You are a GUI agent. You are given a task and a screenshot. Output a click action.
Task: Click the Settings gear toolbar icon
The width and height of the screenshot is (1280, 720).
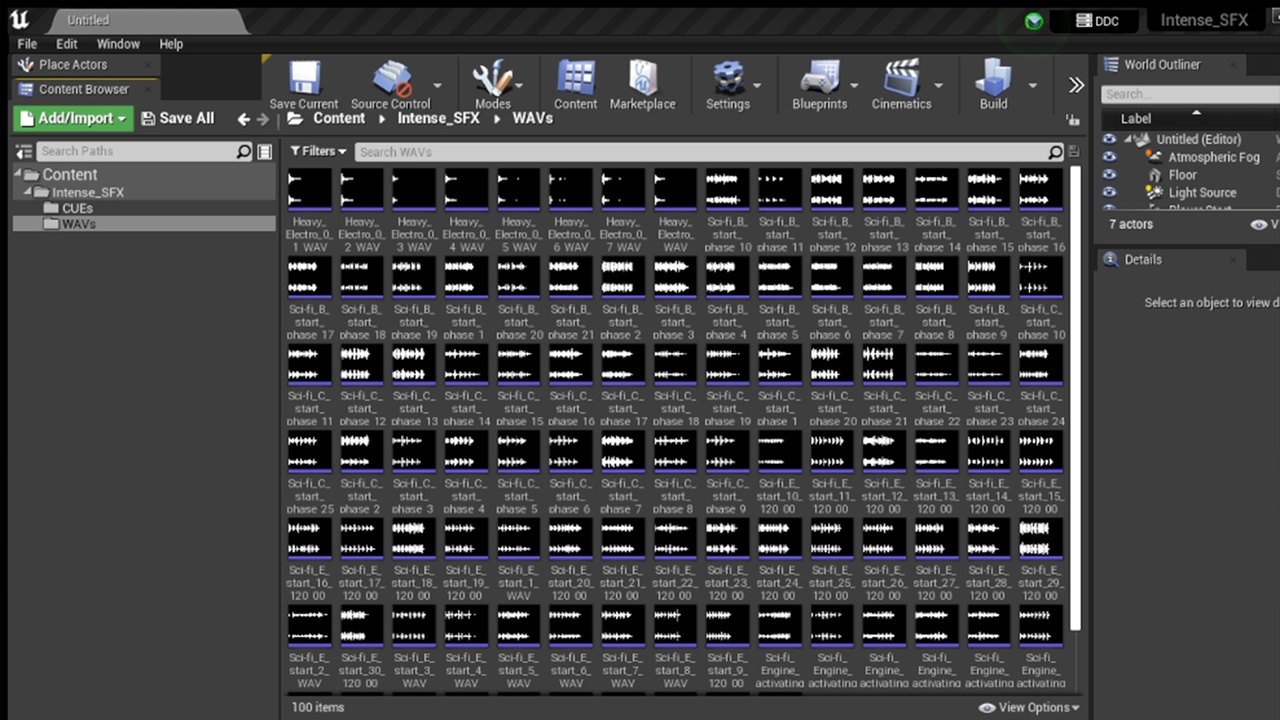tap(727, 78)
